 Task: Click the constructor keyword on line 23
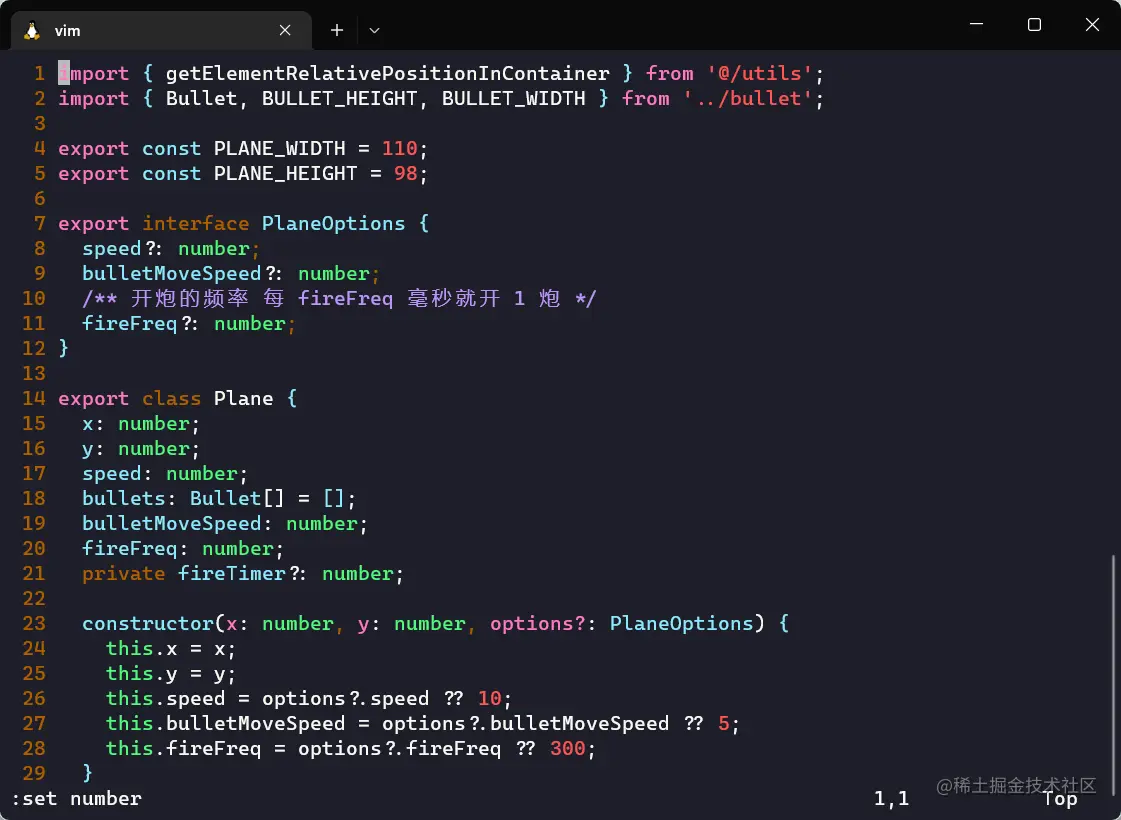(148, 623)
